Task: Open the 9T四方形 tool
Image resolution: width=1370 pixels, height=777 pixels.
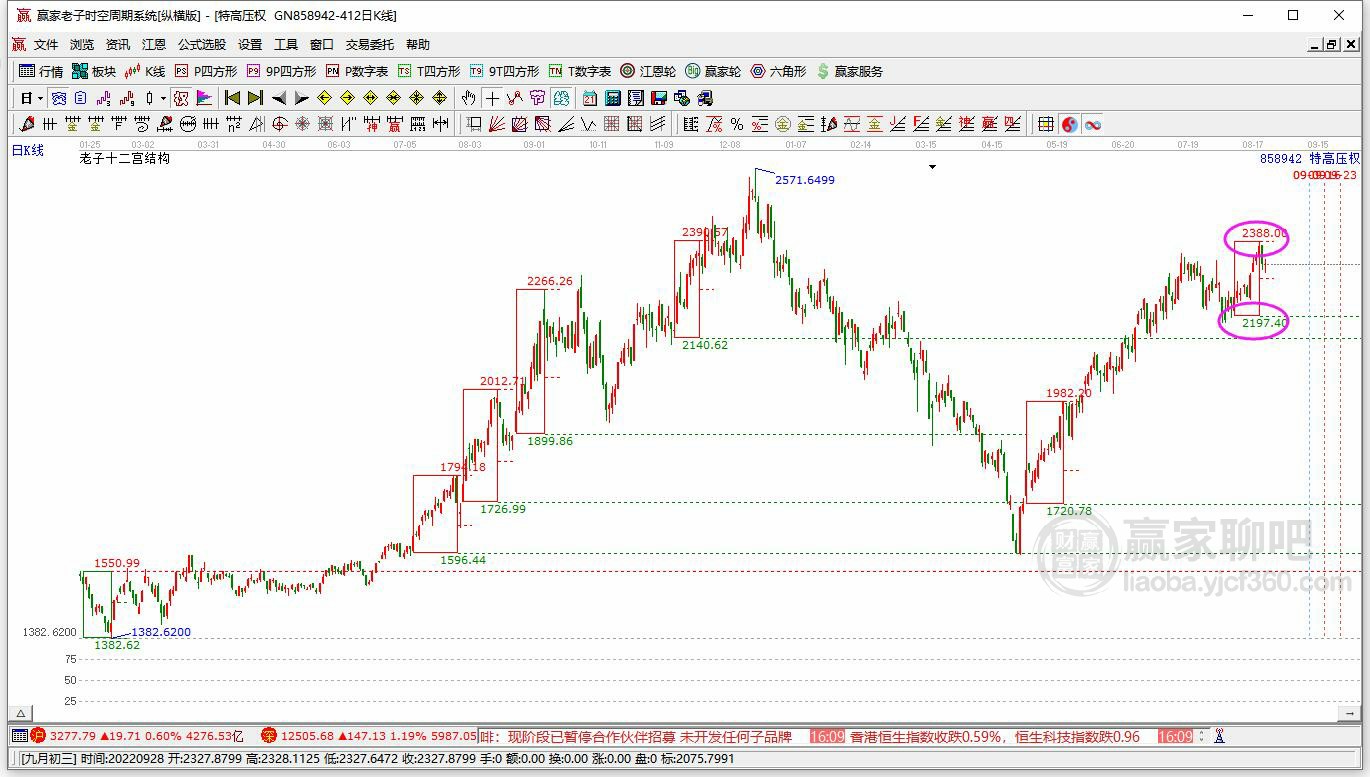Action: (504, 71)
